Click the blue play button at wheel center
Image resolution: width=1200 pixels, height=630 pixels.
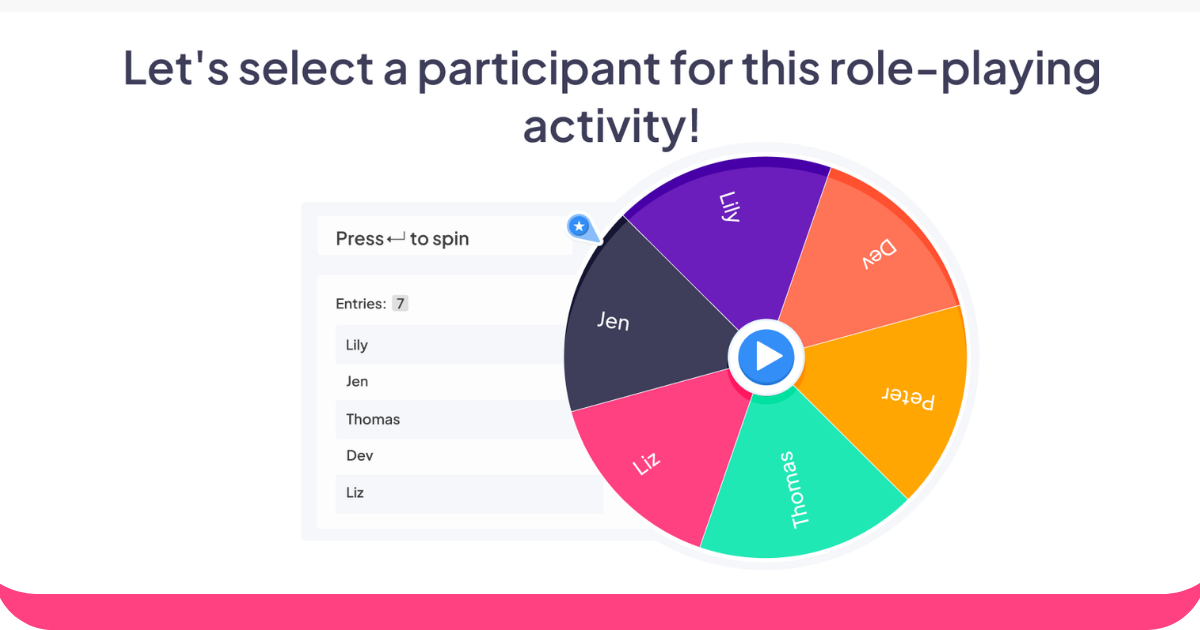768,356
